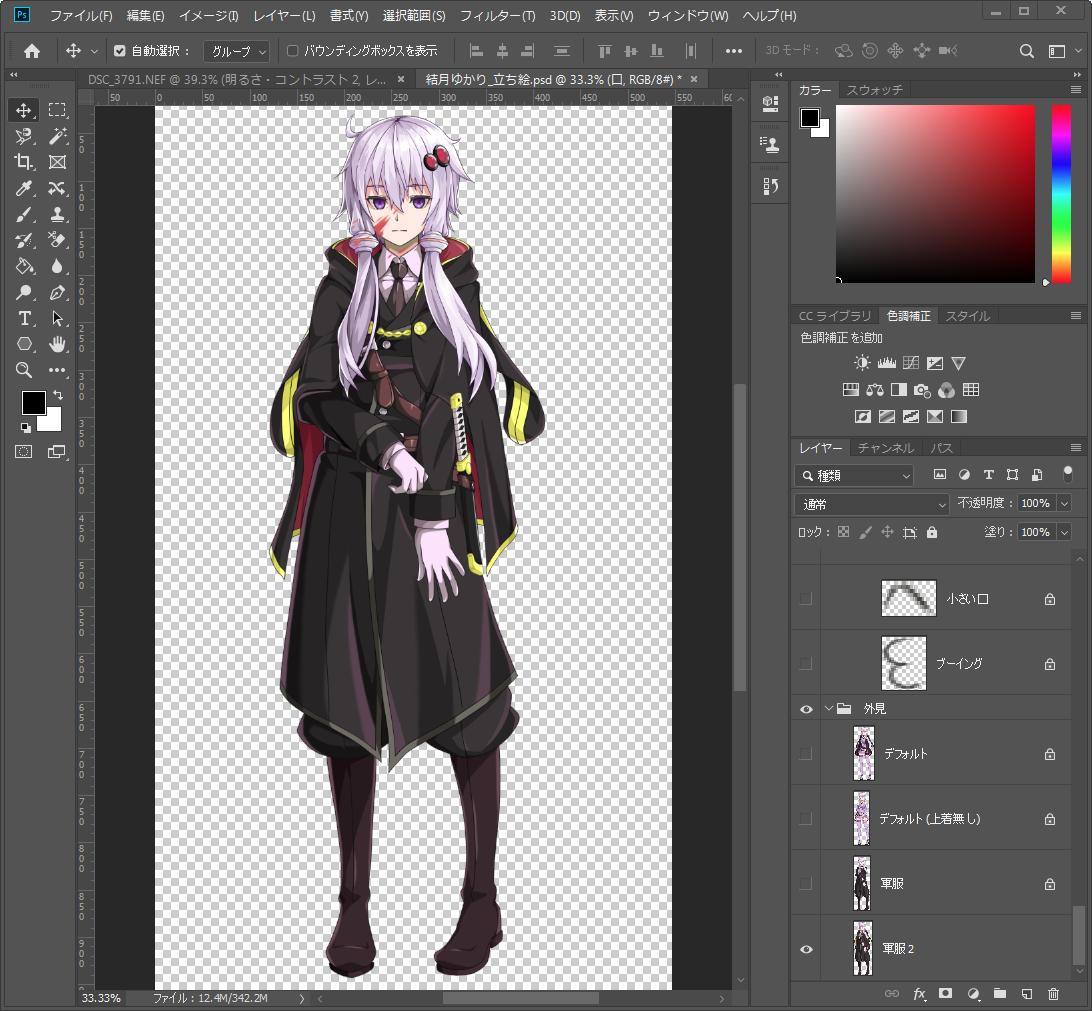The width and height of the screenshot is (1092, 1011).
Task: Open tool preset picker arrow
Action: coord(94,51)
